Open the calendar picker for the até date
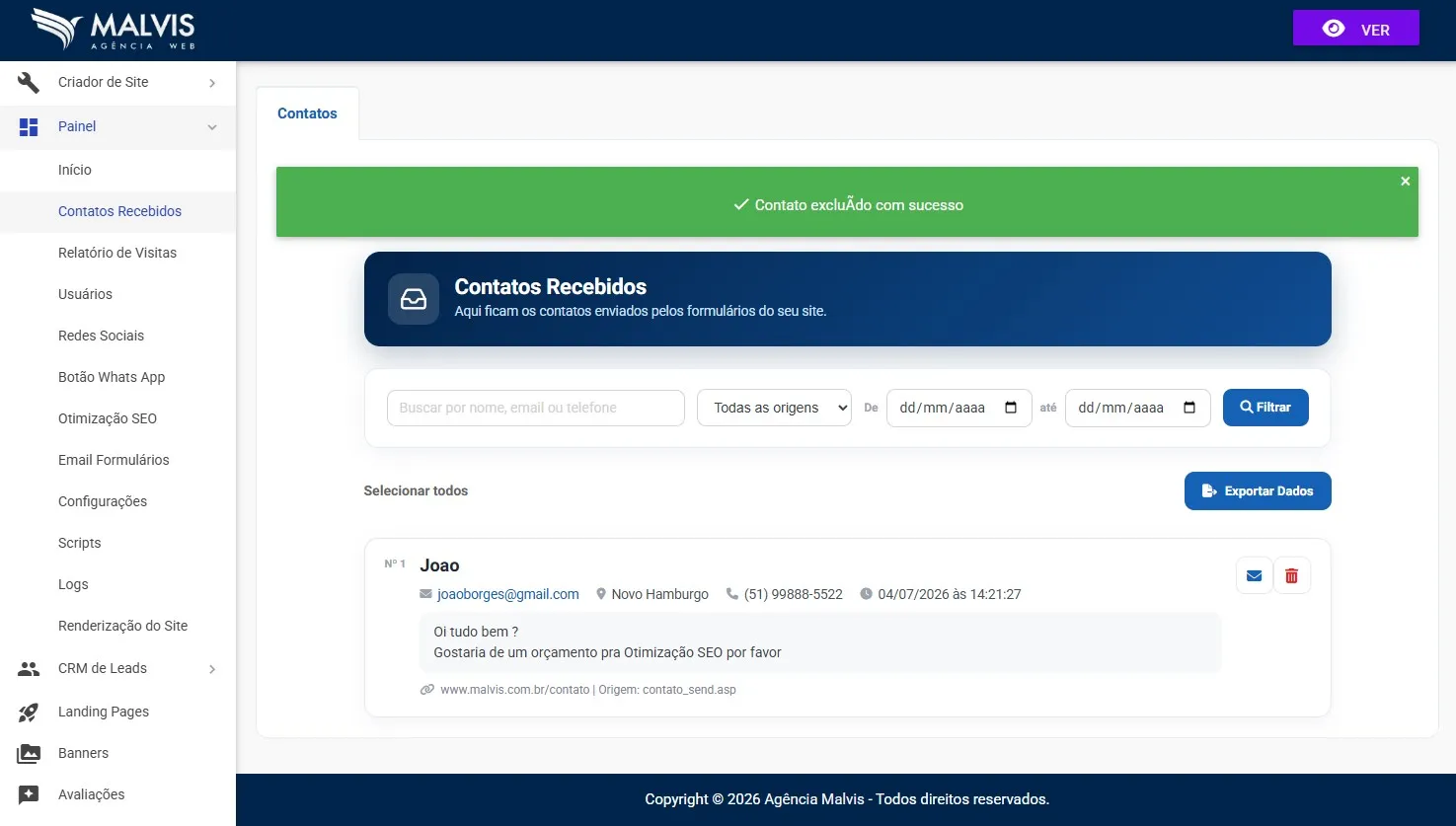The height and width of the screenshot is (826, 1456). (1189, 408)
